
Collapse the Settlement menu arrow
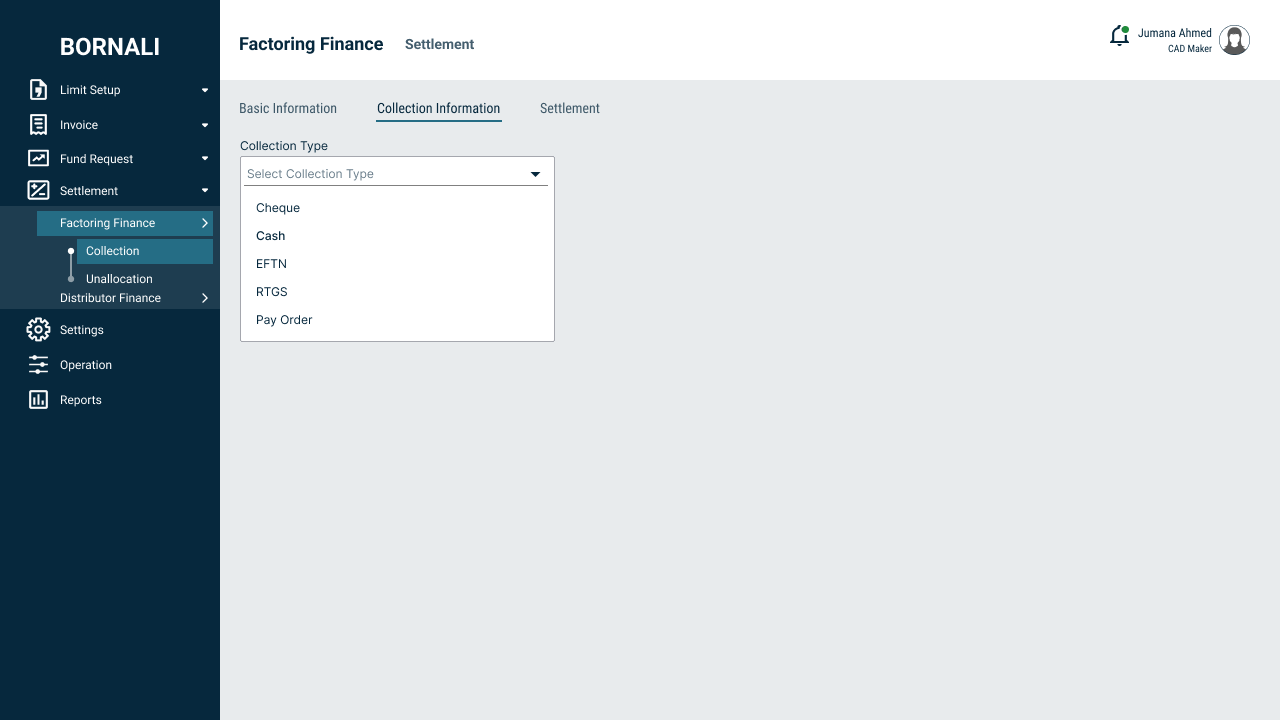click(x=205, y=190)
